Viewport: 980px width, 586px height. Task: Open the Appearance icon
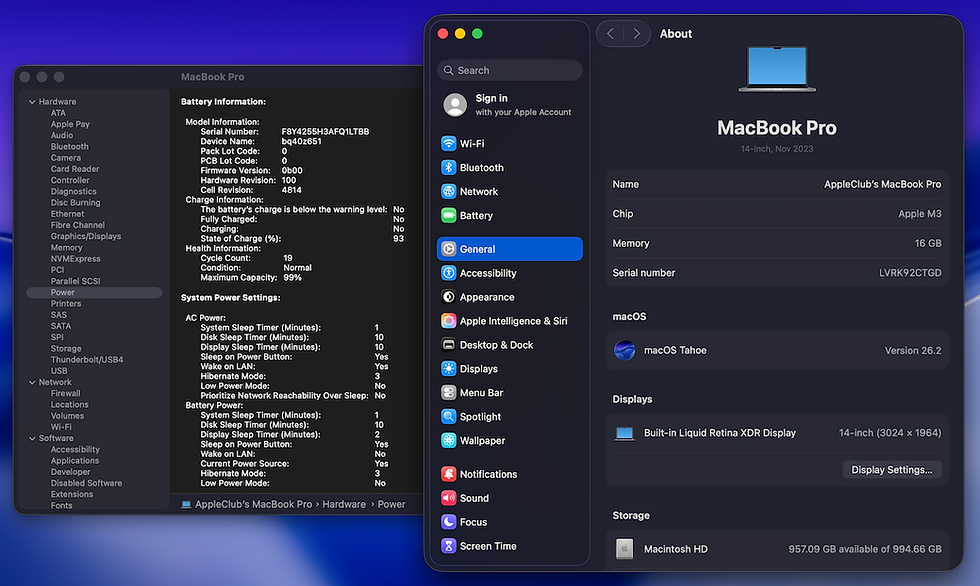click(x=448, y=297)
